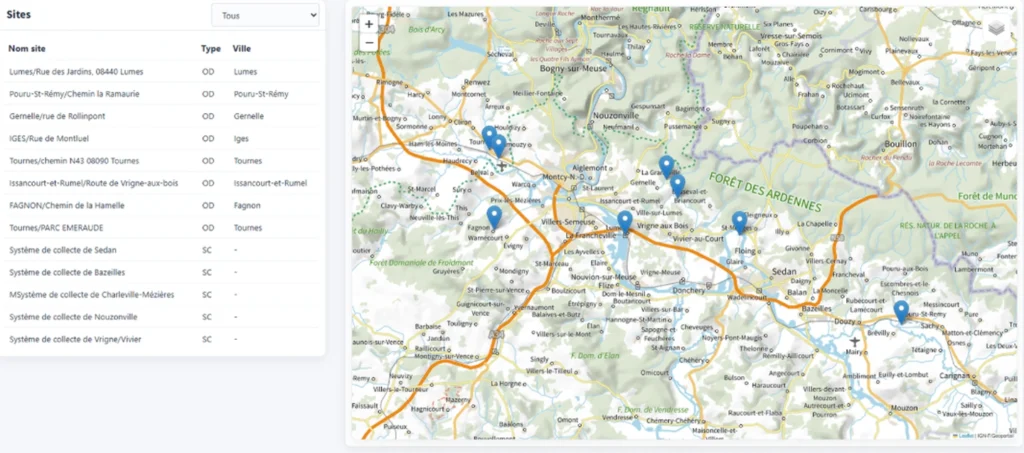The width and height of the screenshot is (1024, 453).
Task: Click the FORÊT DES ARDENNES map label
Action: pos(765,191)
